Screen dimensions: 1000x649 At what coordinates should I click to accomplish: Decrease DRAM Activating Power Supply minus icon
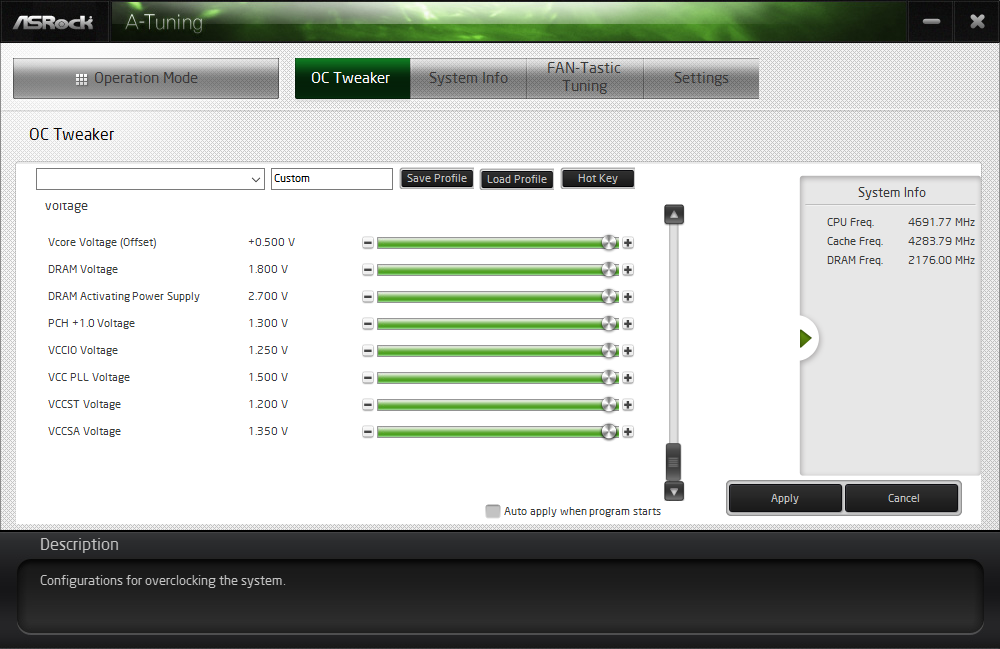tap(368, 296)
